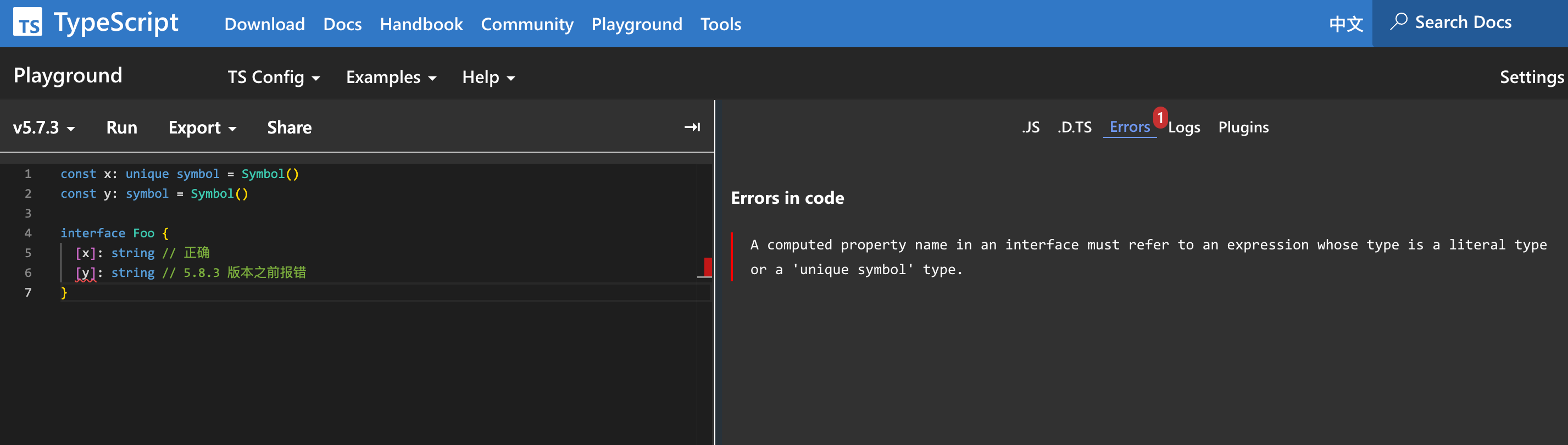Open the Logs tab
The width and height of the screenshot is (1568, 445).
(x=1184, y=128)
